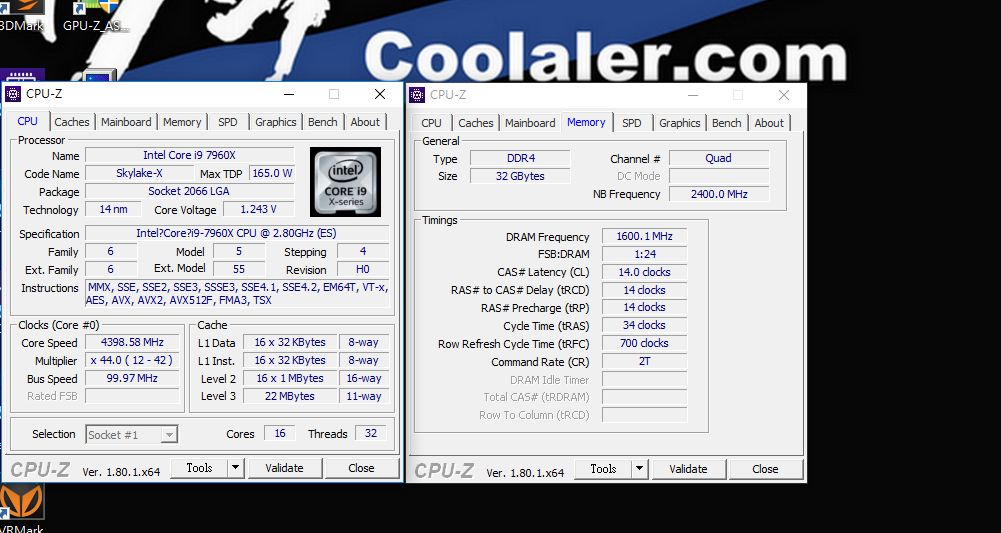Image resolution: width=1001 pixels, height=533 pixels.
Task: Click Row Refresh Cycle Time 700 clocks
Action: tap(644, 343)
